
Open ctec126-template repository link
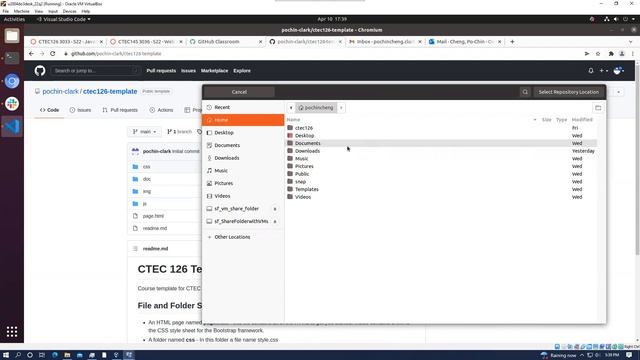(110, 91)
